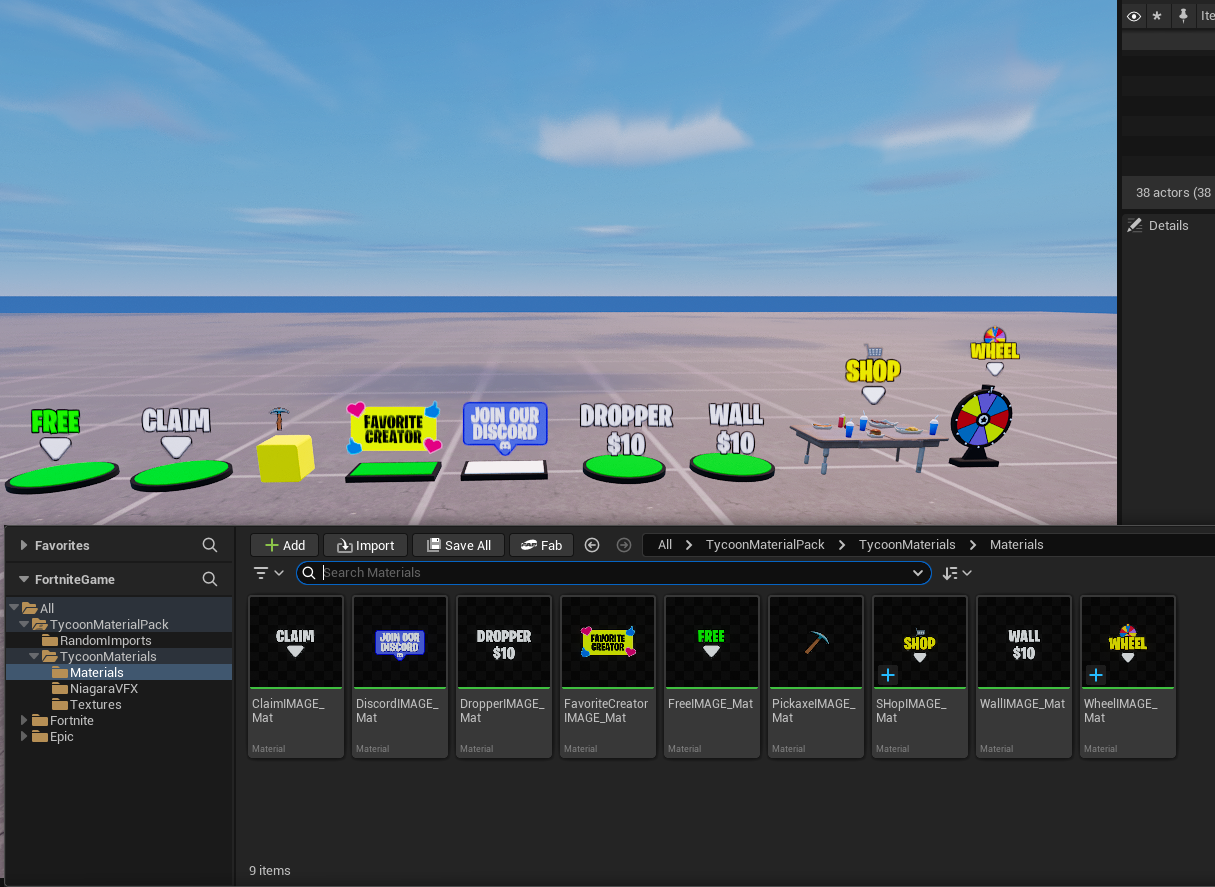The width and height of the screenshot is (1215, 887).
Task: Toggle Outliner visibility eye column
Action: [1134, 16]
